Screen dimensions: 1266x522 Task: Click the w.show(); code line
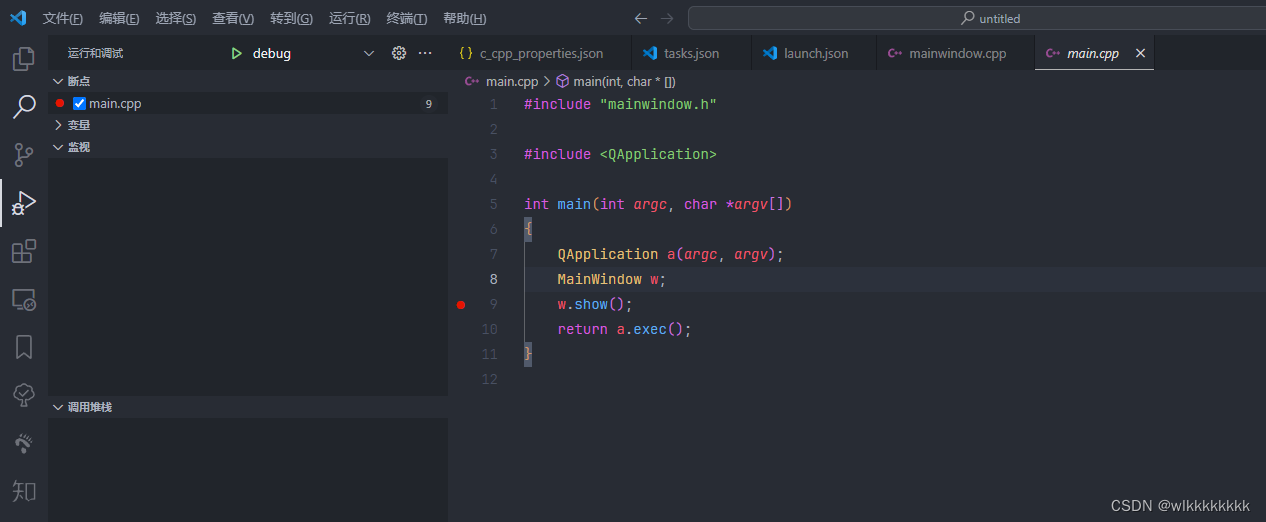point(595,304)
